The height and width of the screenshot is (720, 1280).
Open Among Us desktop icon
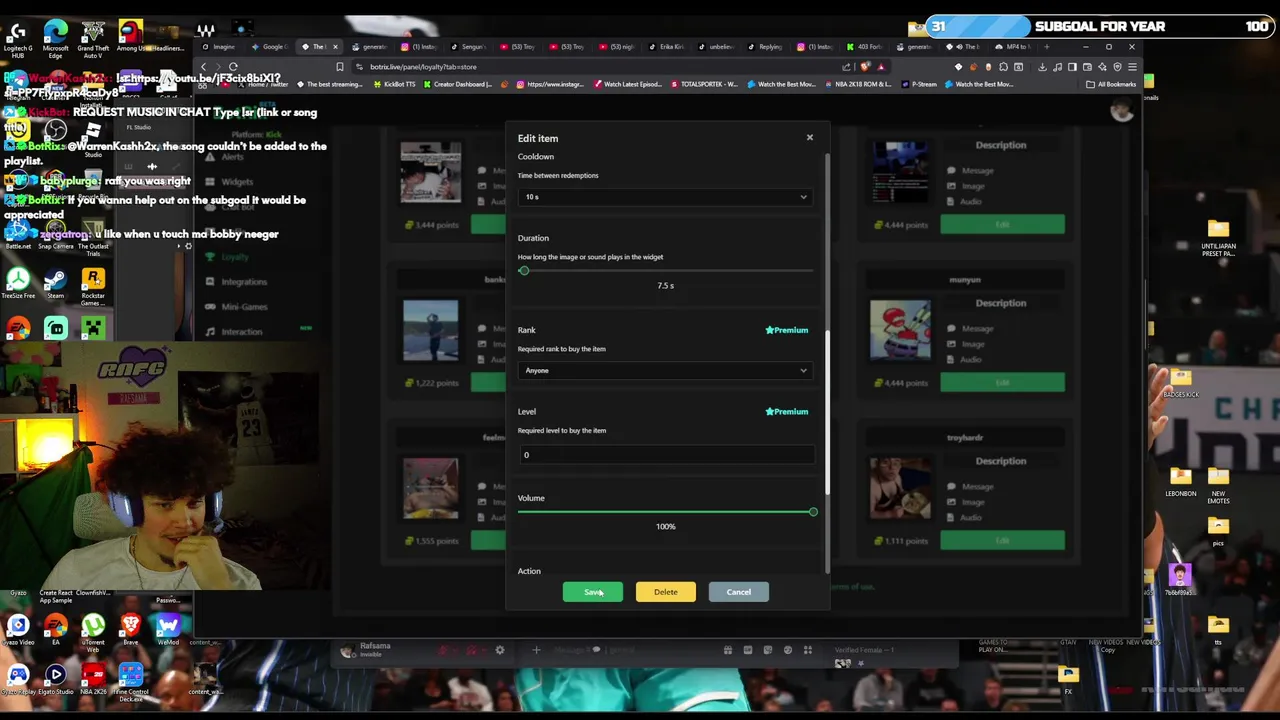(x=130, y=37)
